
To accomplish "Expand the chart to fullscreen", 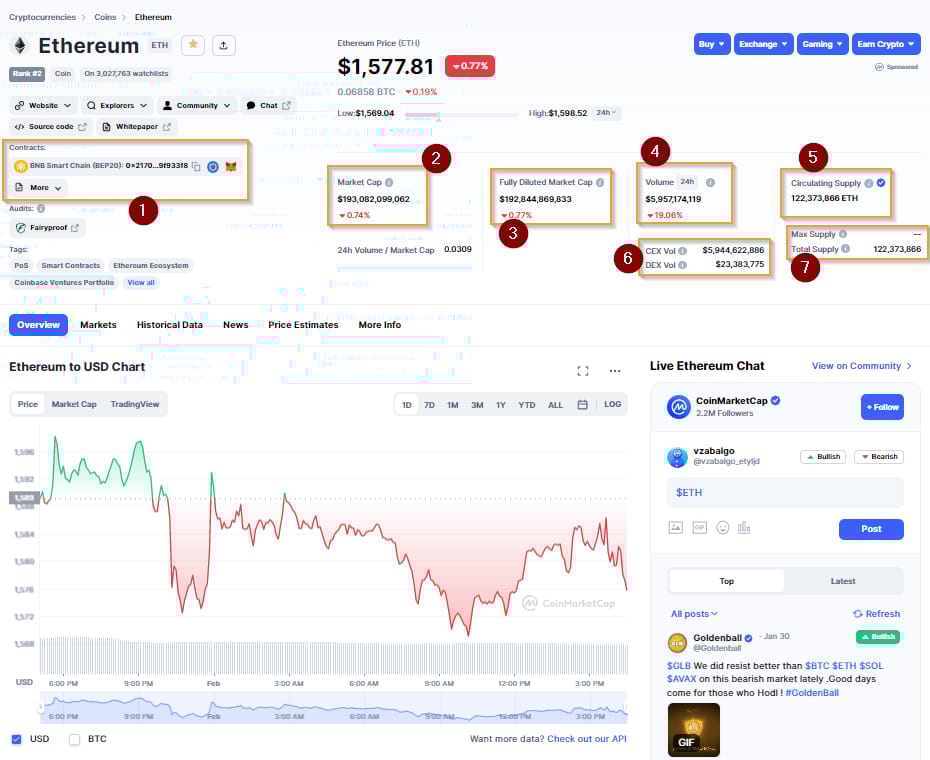I will point(583,371).
